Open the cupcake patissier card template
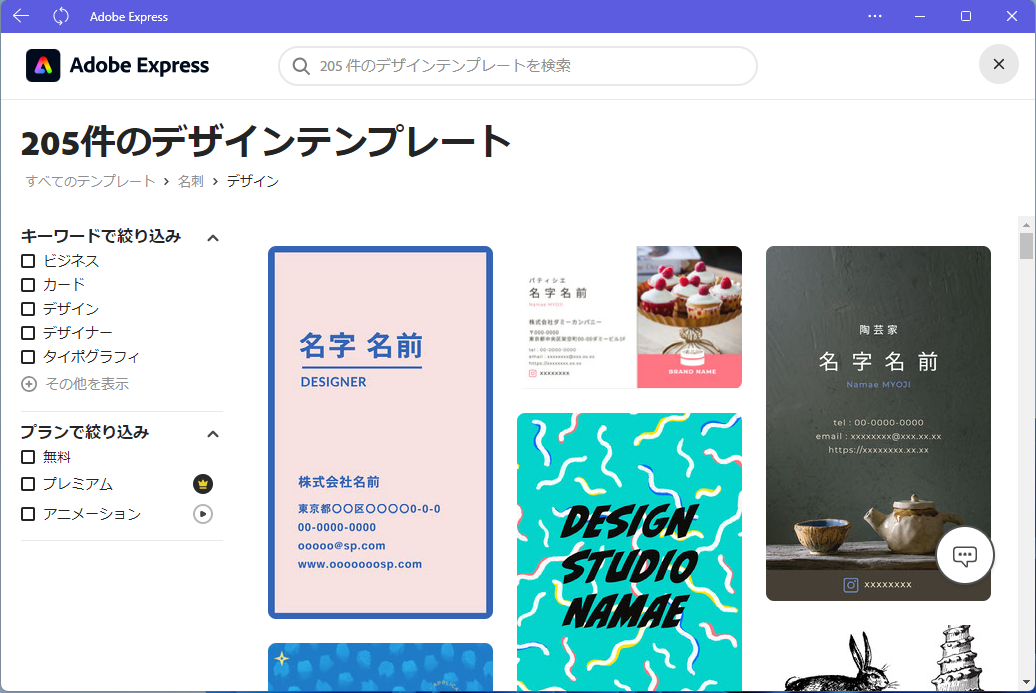This screenshot has height=693, width=1036. [630, 317]
